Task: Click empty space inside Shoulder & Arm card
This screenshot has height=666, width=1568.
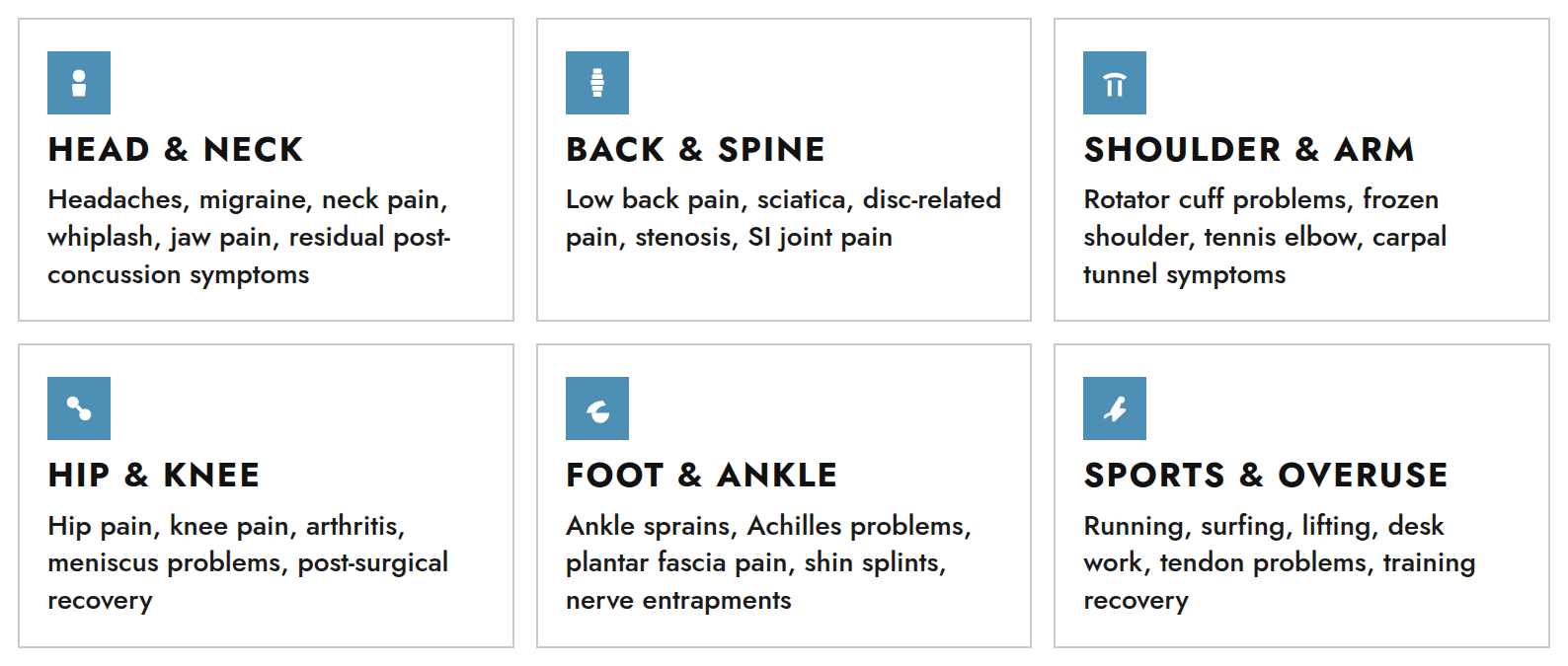Action: [1382, 84]
